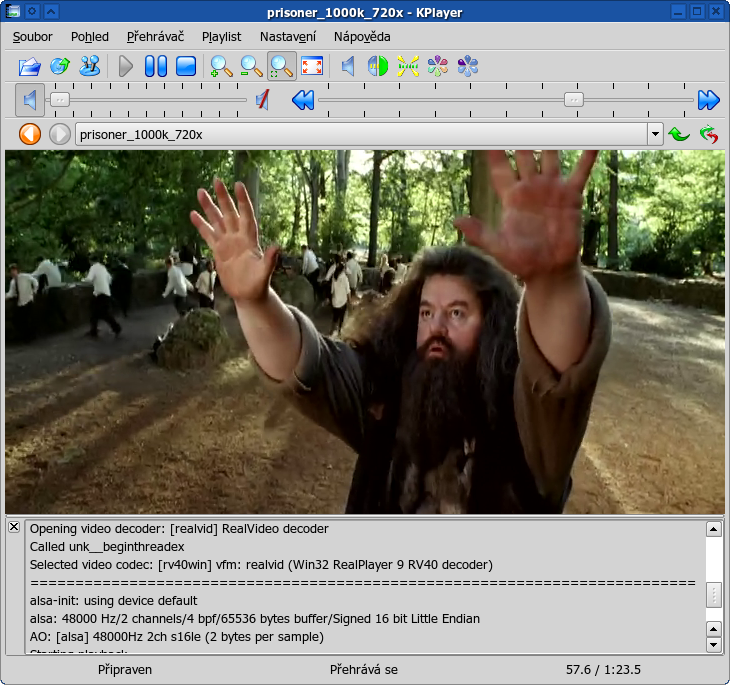Image resolution: width=730 pixels, height=685 pixels.
Task: Open file properties with the joystick icon
Action: 90,66
